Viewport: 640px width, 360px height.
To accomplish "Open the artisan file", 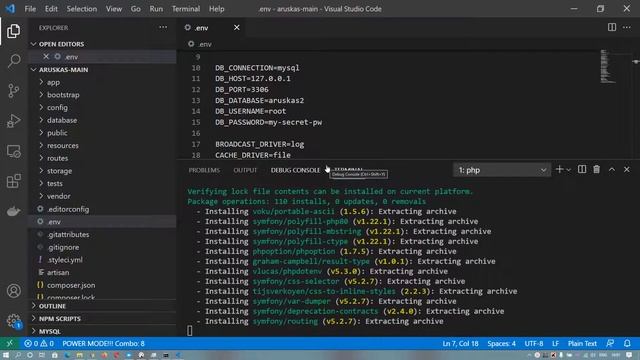I will pyautogui.click(x=102, y=272).
